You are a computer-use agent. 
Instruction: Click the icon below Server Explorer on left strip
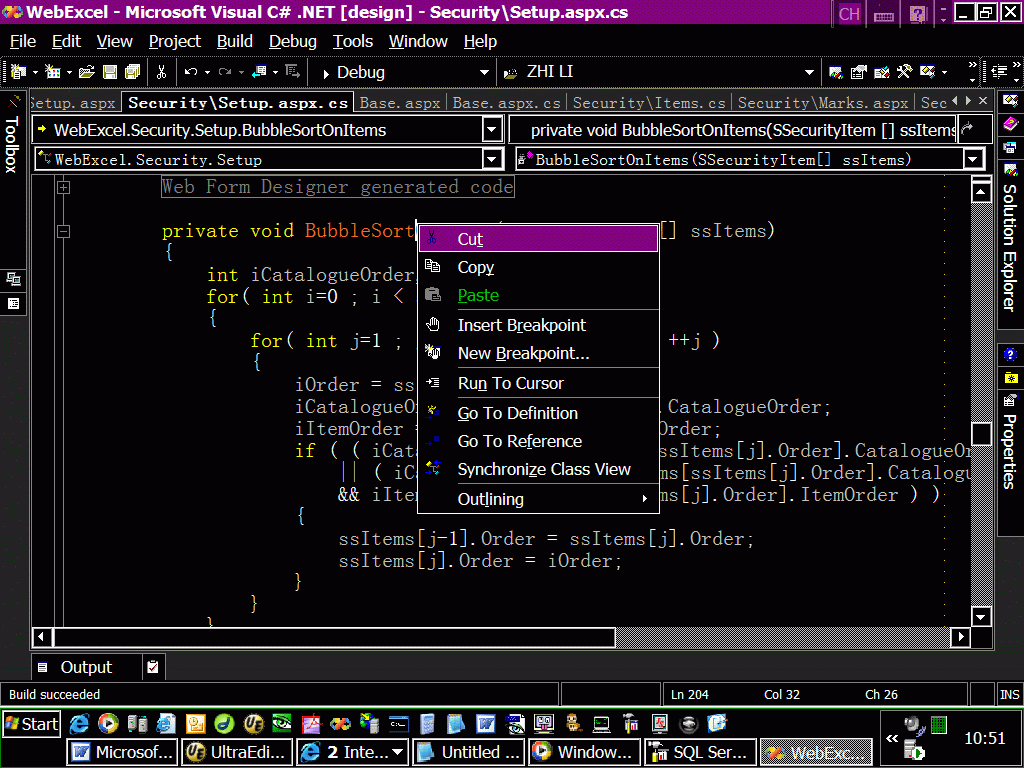click(x=13, y=304)
